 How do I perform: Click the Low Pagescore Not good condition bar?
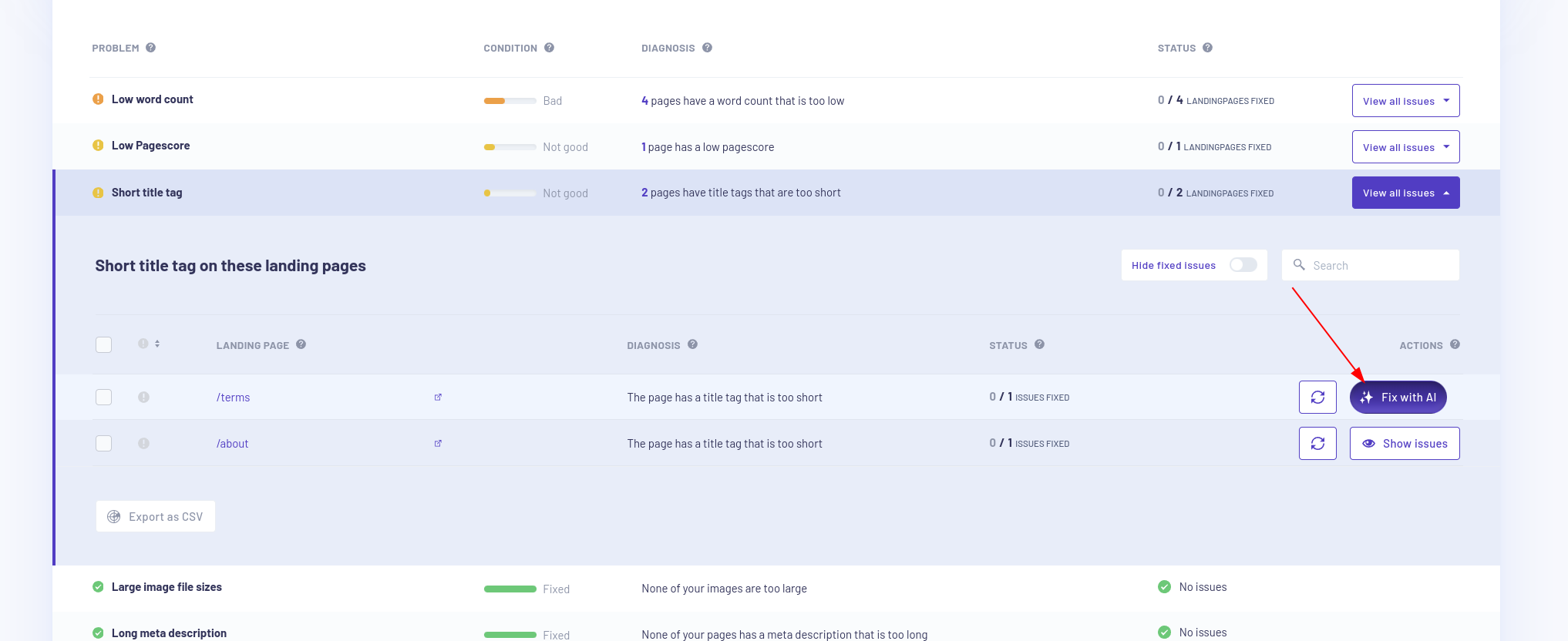(510, 147)
